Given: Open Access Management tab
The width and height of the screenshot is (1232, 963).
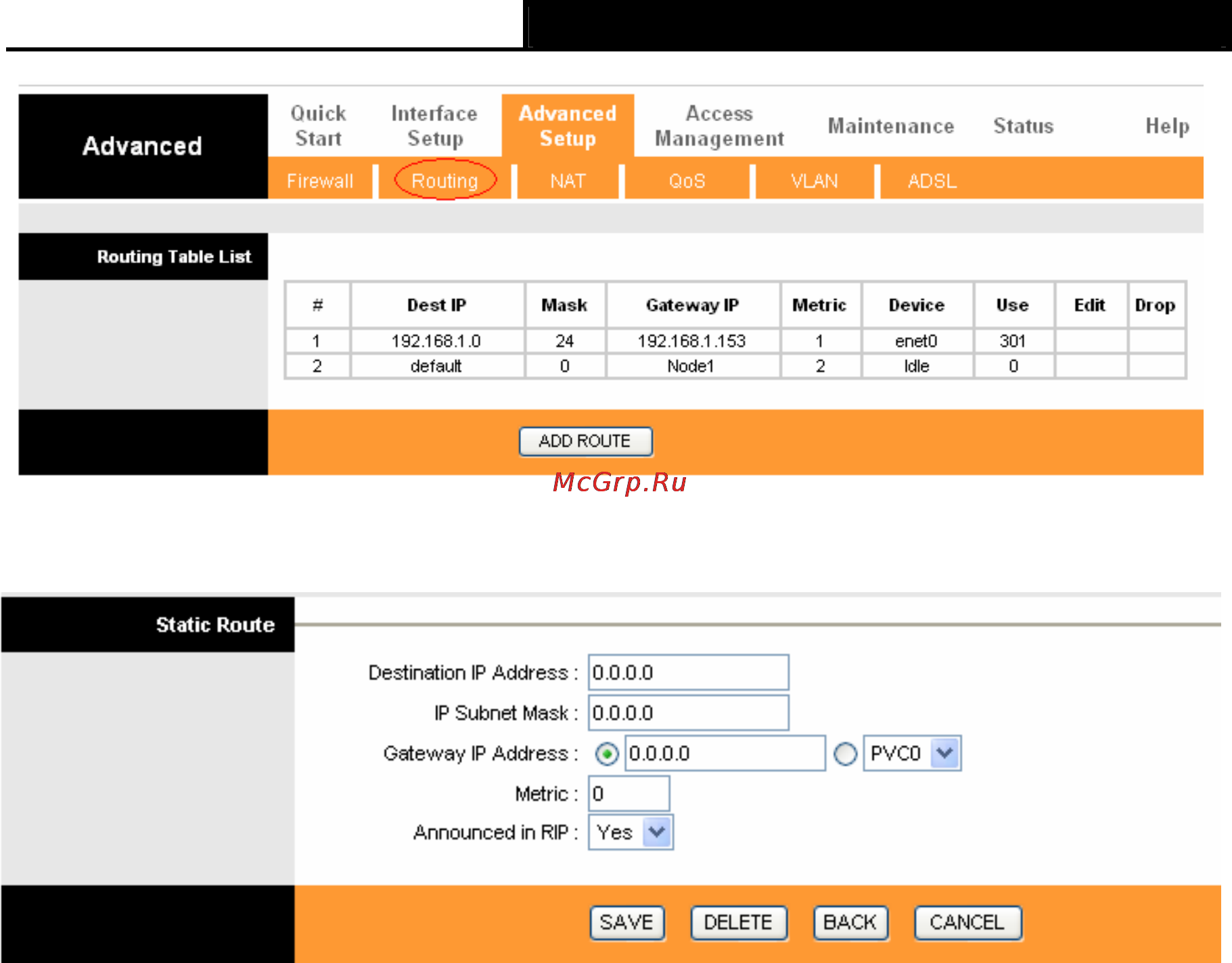Looking at the screenshot, I should coord(719,126).
